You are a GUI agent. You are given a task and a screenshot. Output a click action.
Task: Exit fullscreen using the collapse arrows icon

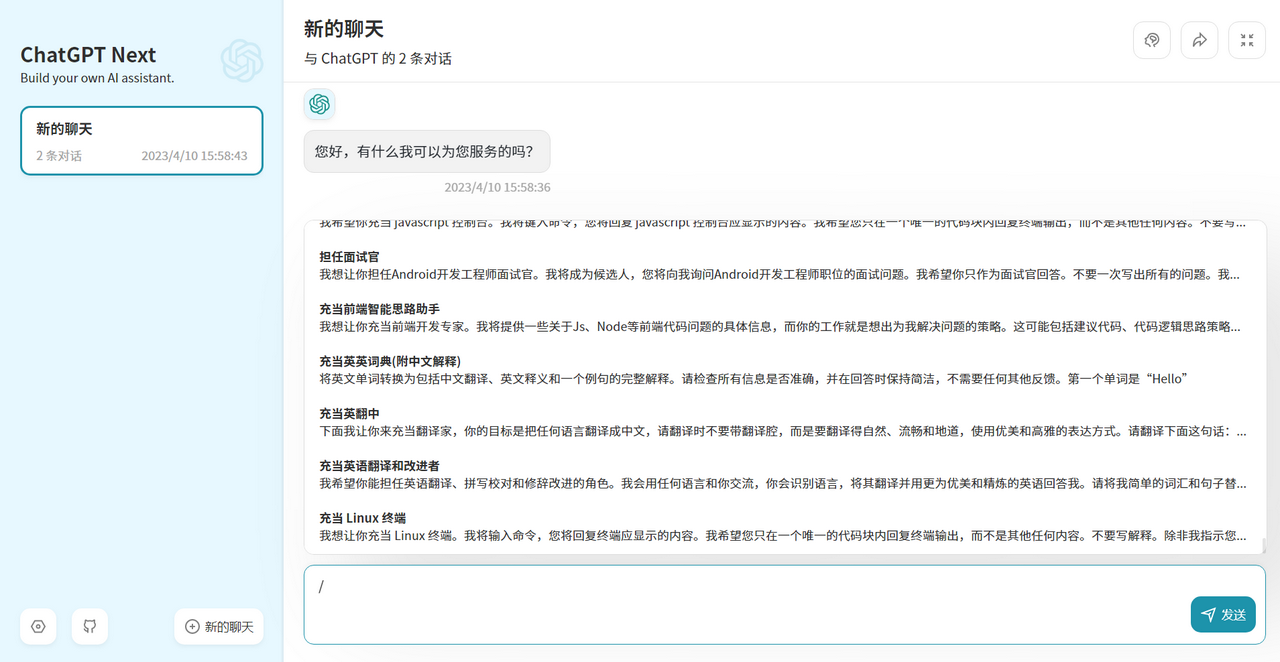click(1246, 40)
